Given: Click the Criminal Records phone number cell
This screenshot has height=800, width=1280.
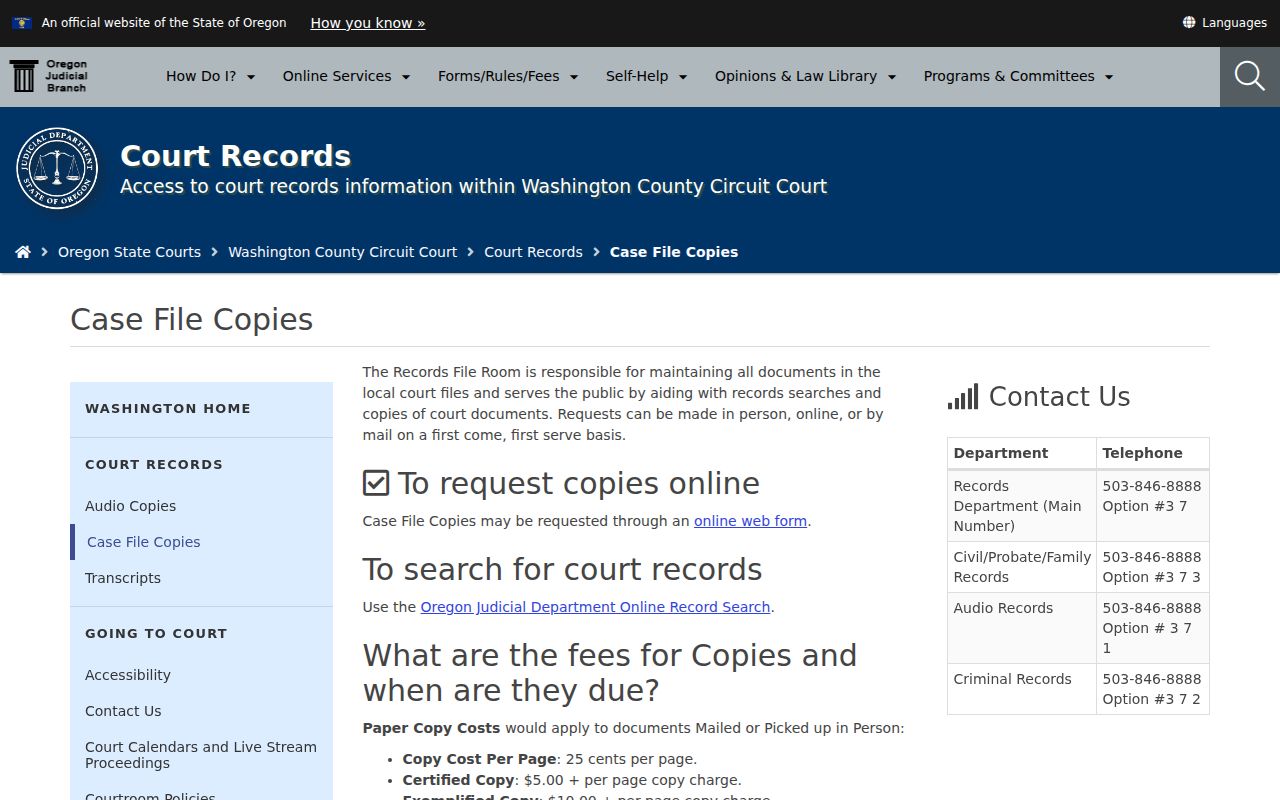Looking at the screenshot, I should pyautogui.click(x=1153, y=689).
